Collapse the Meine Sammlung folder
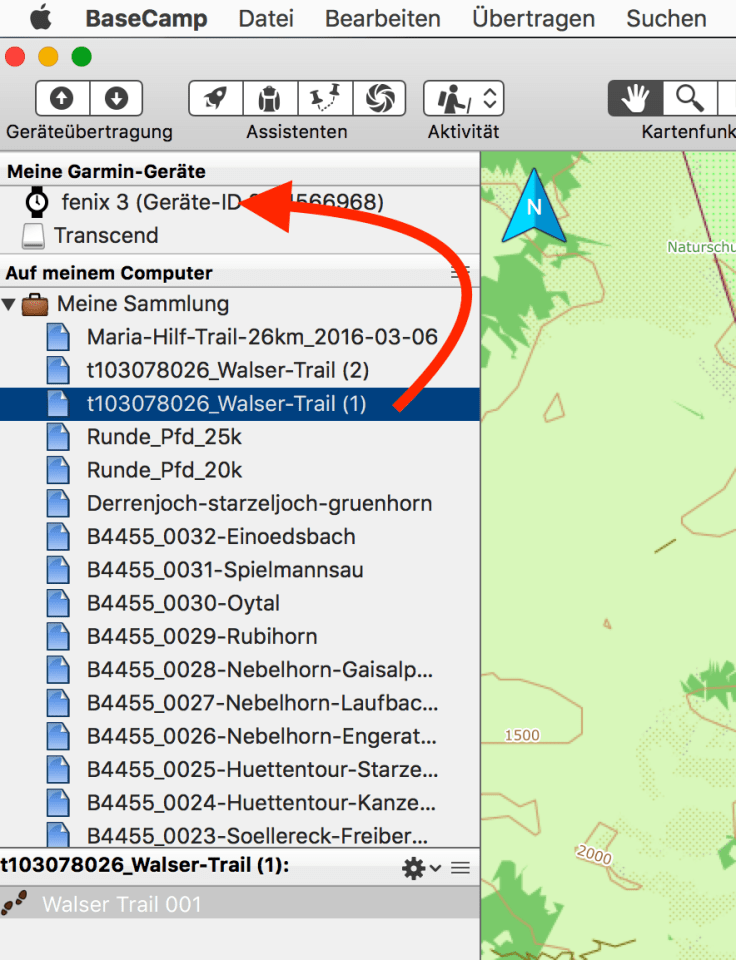This screenshot has height=960, width=736. (x=11, y=304)
